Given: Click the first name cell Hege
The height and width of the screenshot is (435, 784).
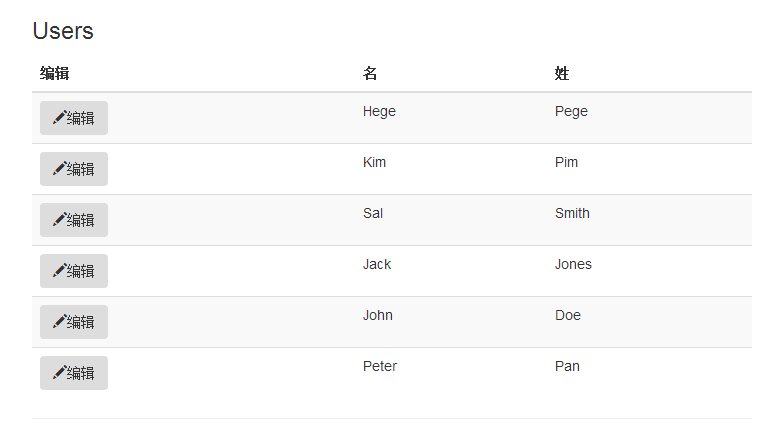Looking at the screenshot, I should (x=379, y=111).
